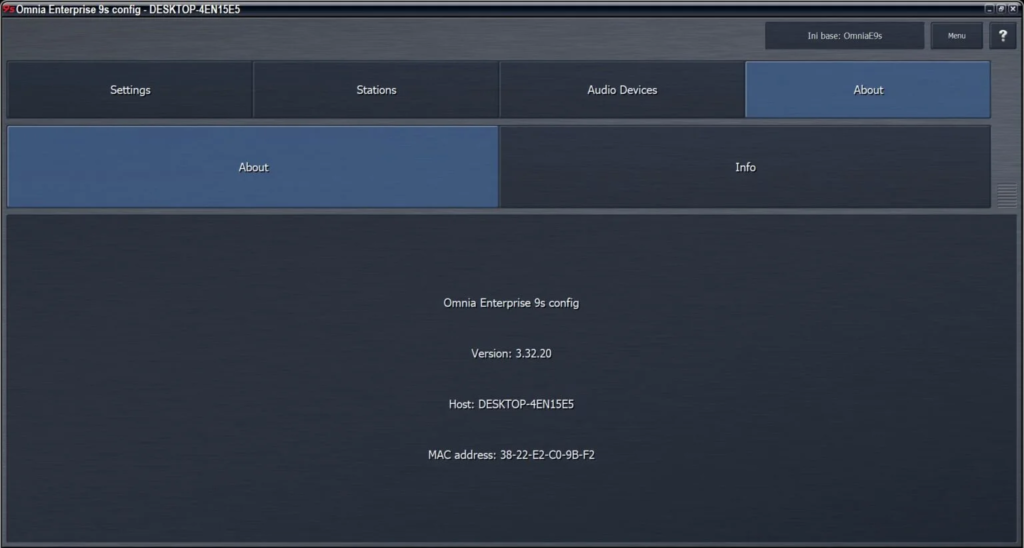1024x548 pixels.
Task: Select the About sub-tab below Settings
Action: [253, 167]
